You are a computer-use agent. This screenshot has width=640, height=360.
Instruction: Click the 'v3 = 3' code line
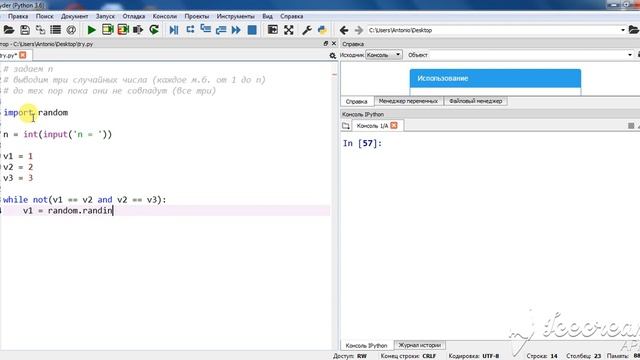pos(18,178)
